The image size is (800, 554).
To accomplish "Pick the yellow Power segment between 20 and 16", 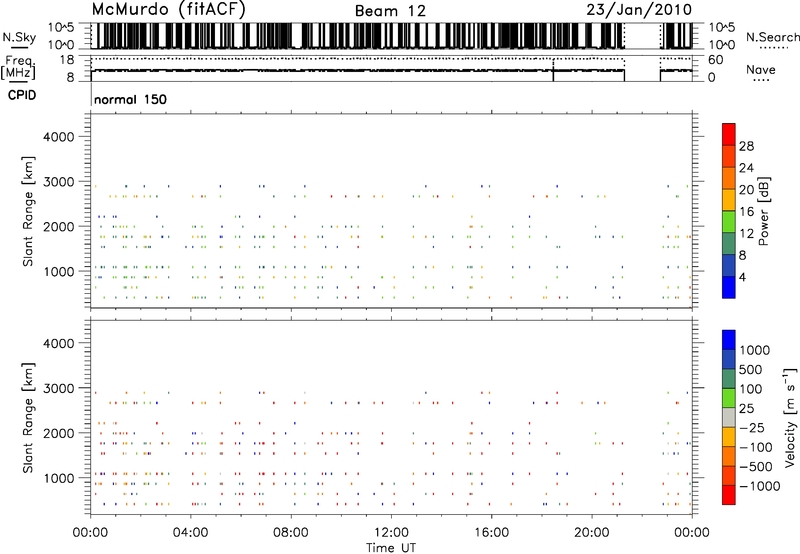I will [x=729, y=200].
